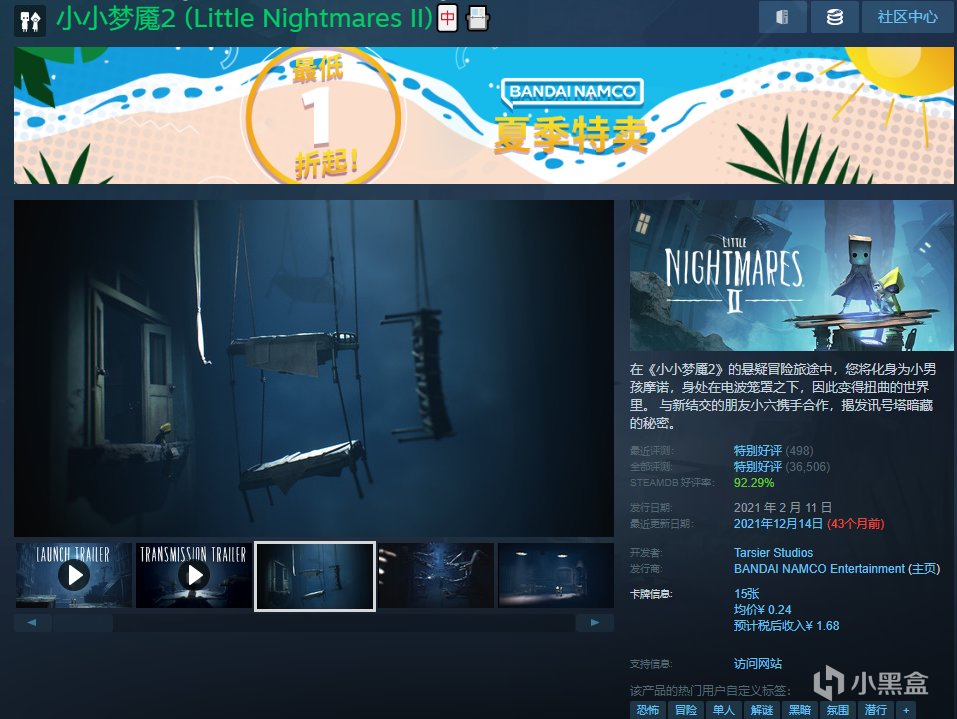Click the 92.29% SteamDB rating
The image size is (957, 719).
coord(754,483)
